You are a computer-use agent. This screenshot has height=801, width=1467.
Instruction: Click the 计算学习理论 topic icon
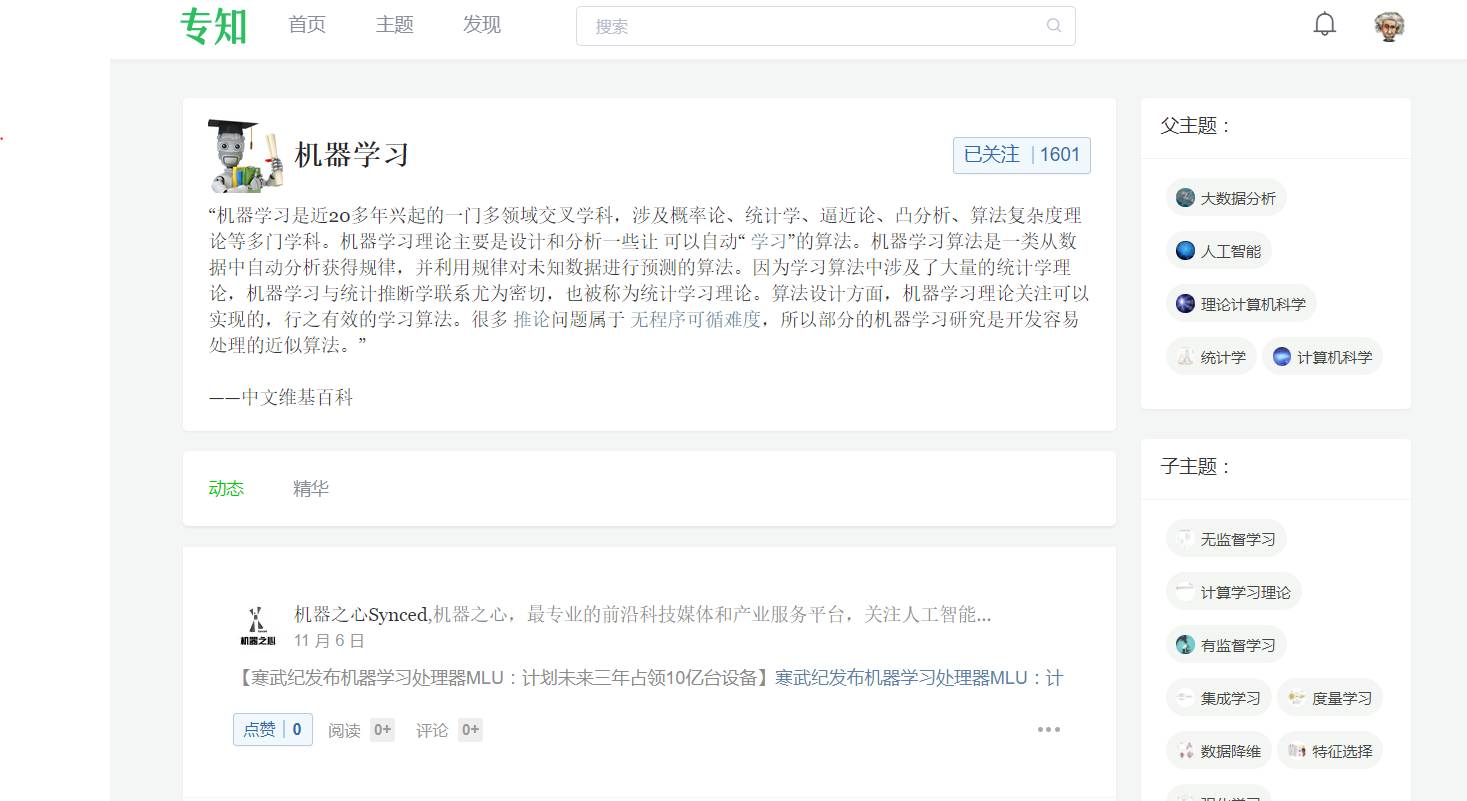(1185, 592)
